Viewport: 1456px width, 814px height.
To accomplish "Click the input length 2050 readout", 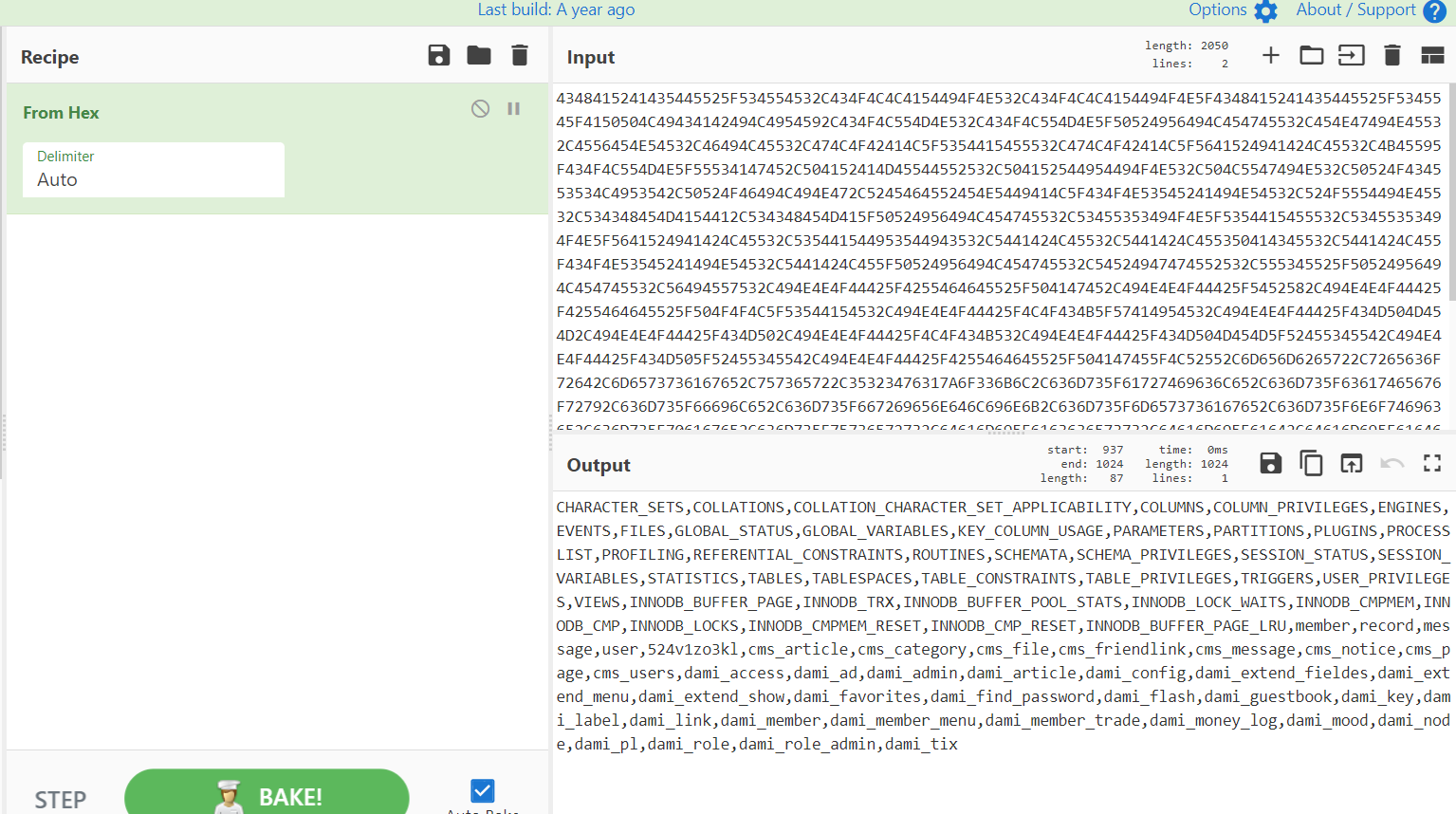I will point(1187,46).
